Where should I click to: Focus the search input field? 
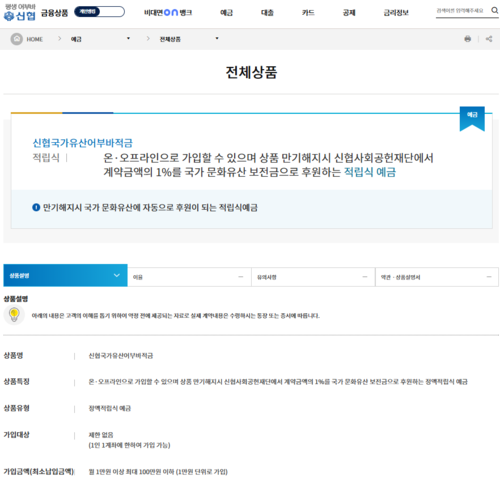pyautogui.click(x=462, y=11)
